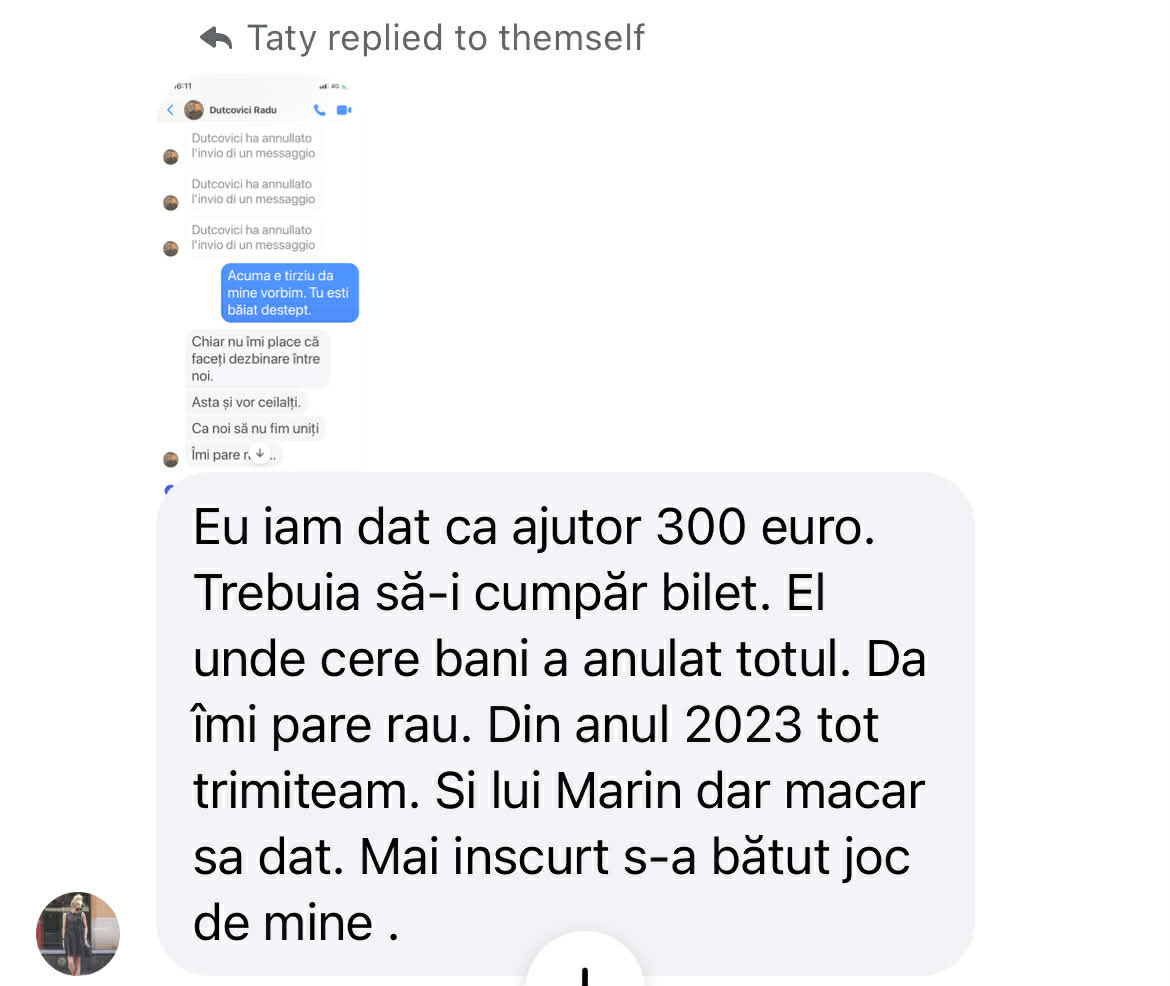Select the blue 'Acuma e tirziu' message bubble
This screenshot has width=1170, height=986.
coord(290,293)
